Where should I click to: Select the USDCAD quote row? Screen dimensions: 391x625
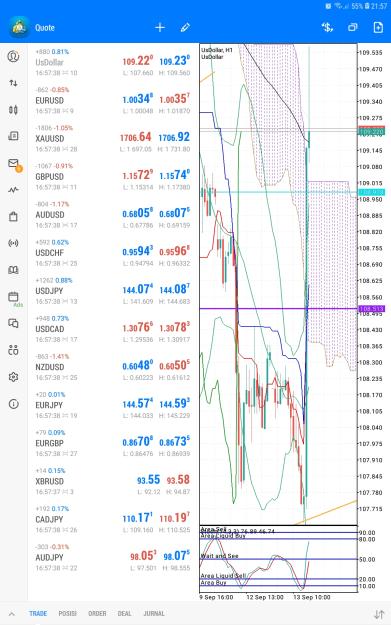click(113, 329)
